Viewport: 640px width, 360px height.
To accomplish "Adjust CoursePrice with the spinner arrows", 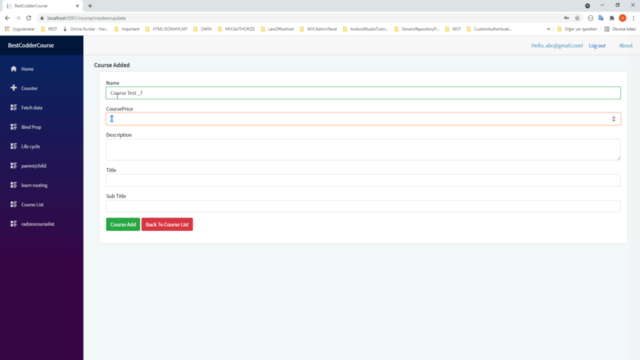I will tap(613, 119).
